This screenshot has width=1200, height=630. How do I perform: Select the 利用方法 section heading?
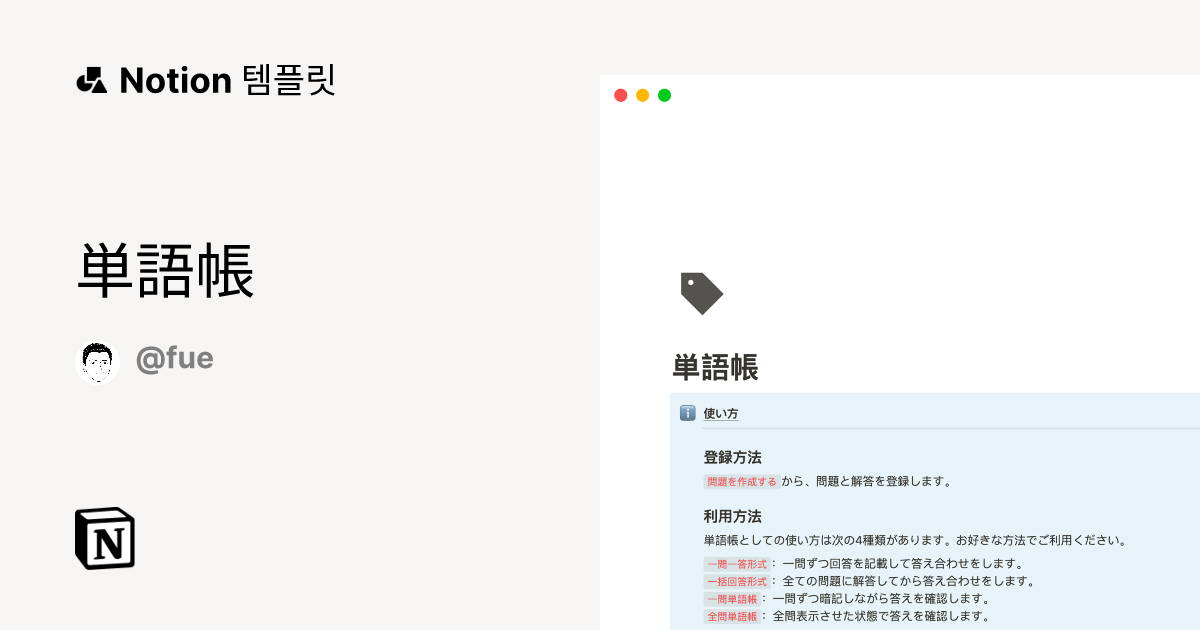[x=732, y=516]
